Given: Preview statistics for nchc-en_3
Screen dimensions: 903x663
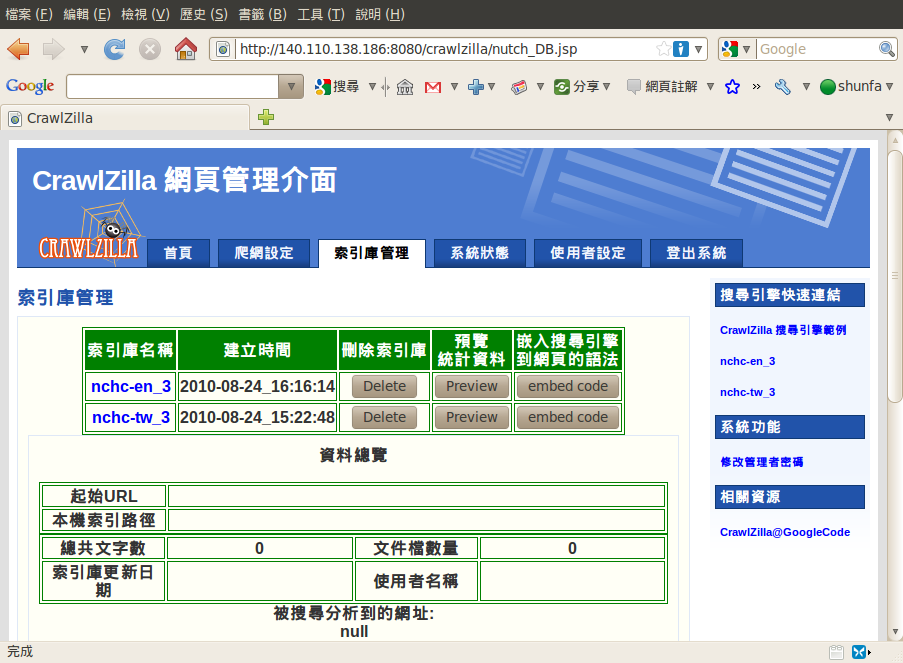Looking at the screenshot, I should tap(472, 386).
